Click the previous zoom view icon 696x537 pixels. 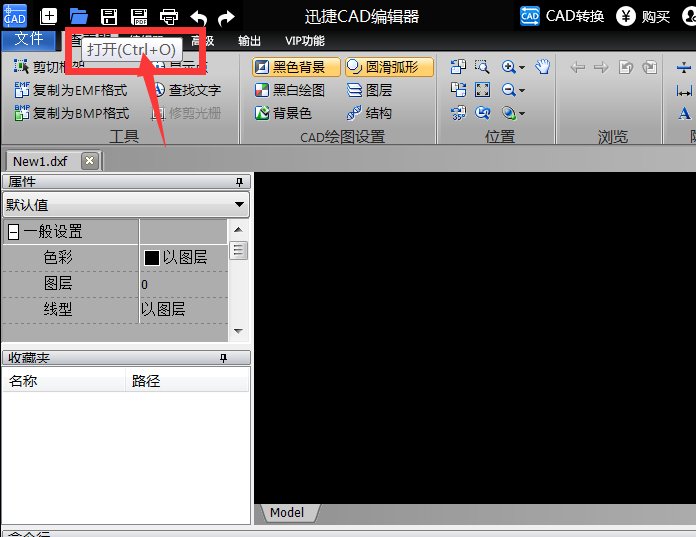click(482, 113)
